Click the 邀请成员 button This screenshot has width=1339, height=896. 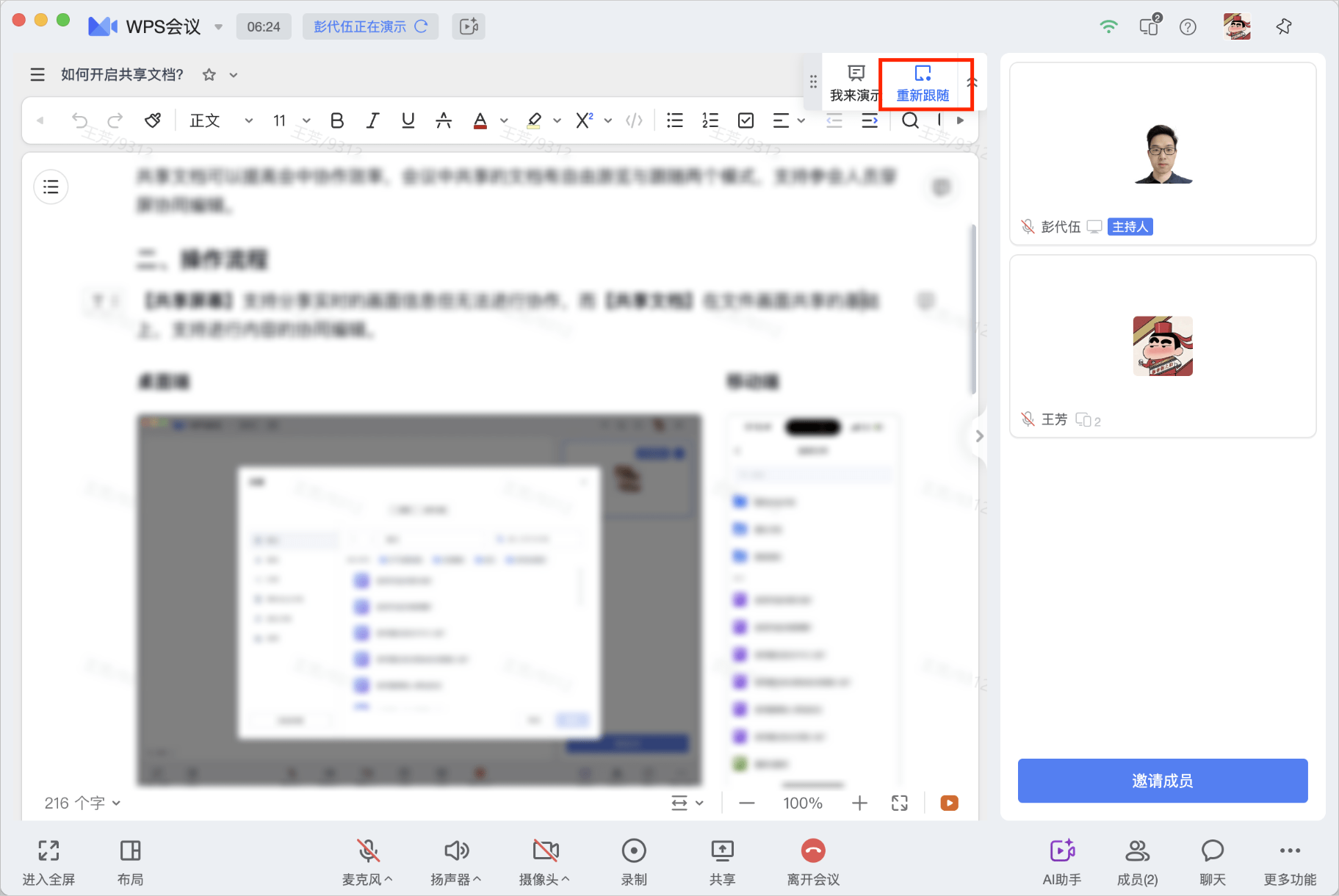click(1162, 781)
